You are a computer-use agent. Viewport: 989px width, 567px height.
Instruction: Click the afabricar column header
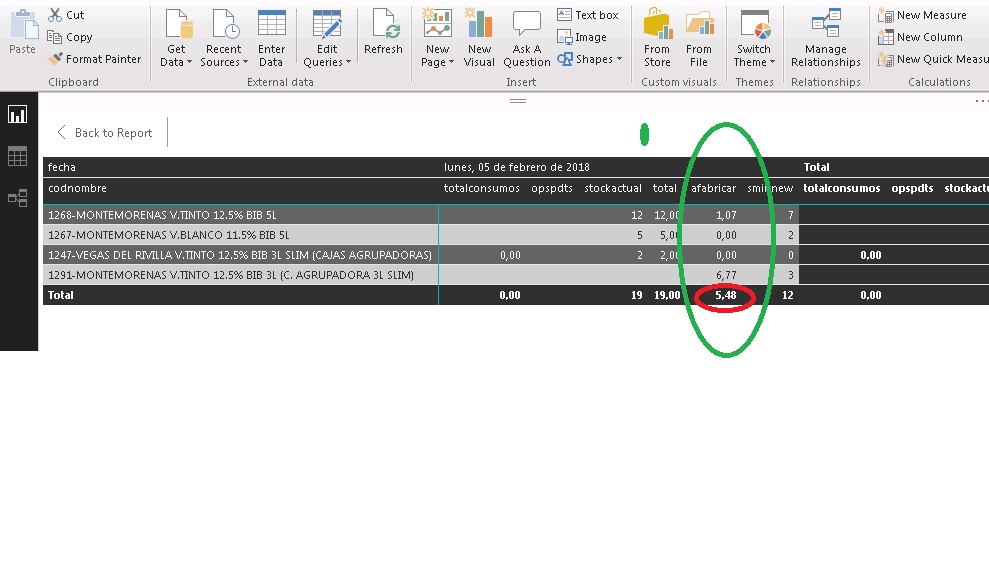tap(713, 188)
